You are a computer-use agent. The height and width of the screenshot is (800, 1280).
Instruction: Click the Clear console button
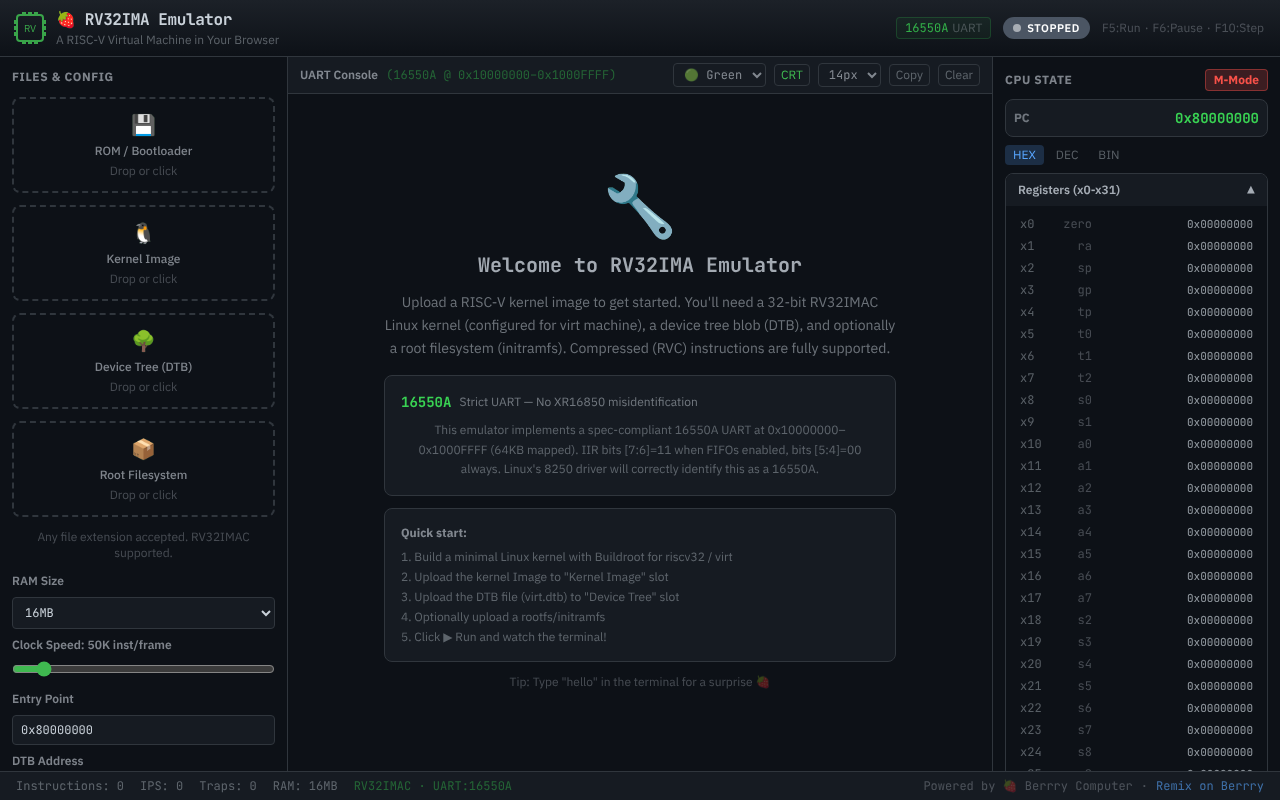click(959, 75)
